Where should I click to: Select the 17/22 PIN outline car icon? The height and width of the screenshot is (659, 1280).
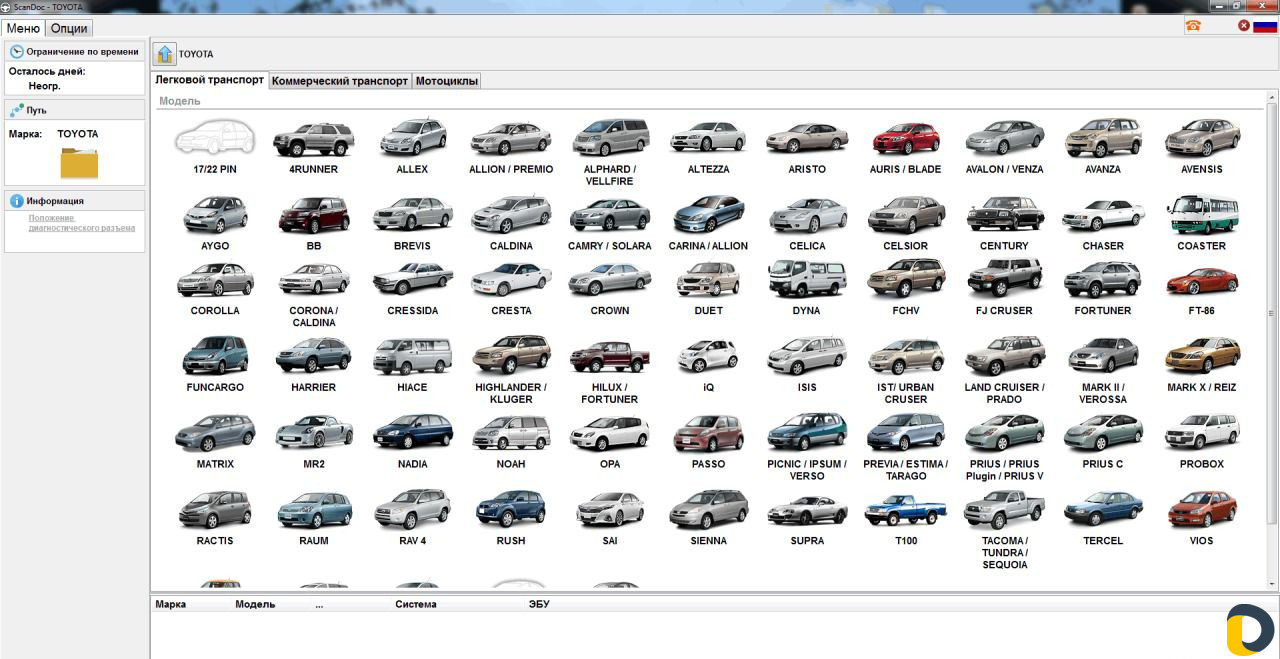(x=215, y=138)
